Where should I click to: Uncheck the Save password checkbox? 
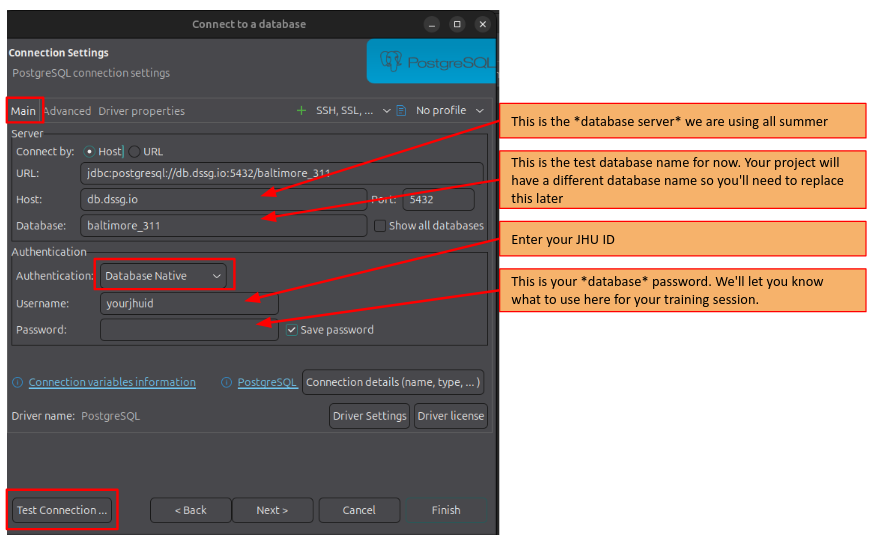[x=292, y=330]
